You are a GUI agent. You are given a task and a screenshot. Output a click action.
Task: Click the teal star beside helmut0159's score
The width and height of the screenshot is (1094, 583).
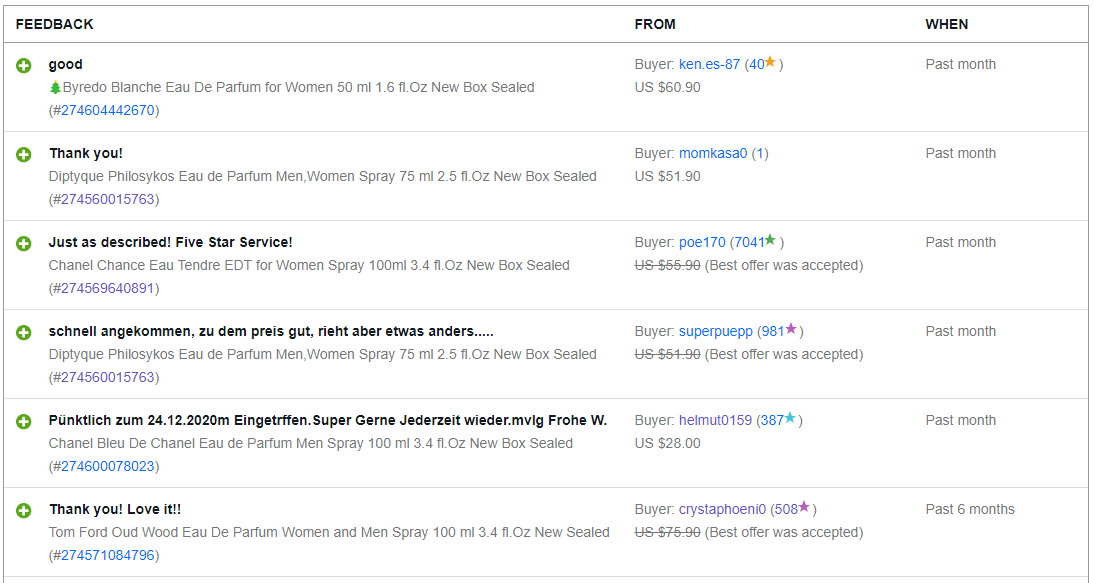[790, 419]
